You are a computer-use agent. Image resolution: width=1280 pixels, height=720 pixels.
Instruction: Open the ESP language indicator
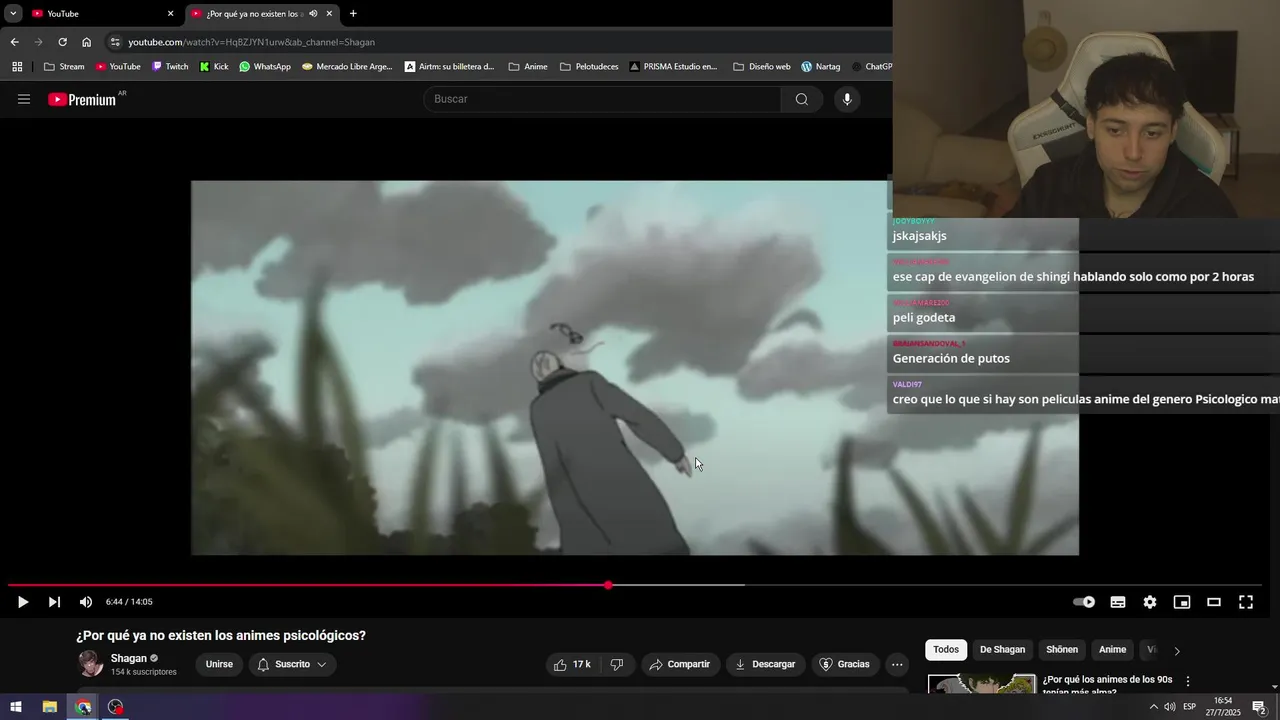click(1189, 707)
